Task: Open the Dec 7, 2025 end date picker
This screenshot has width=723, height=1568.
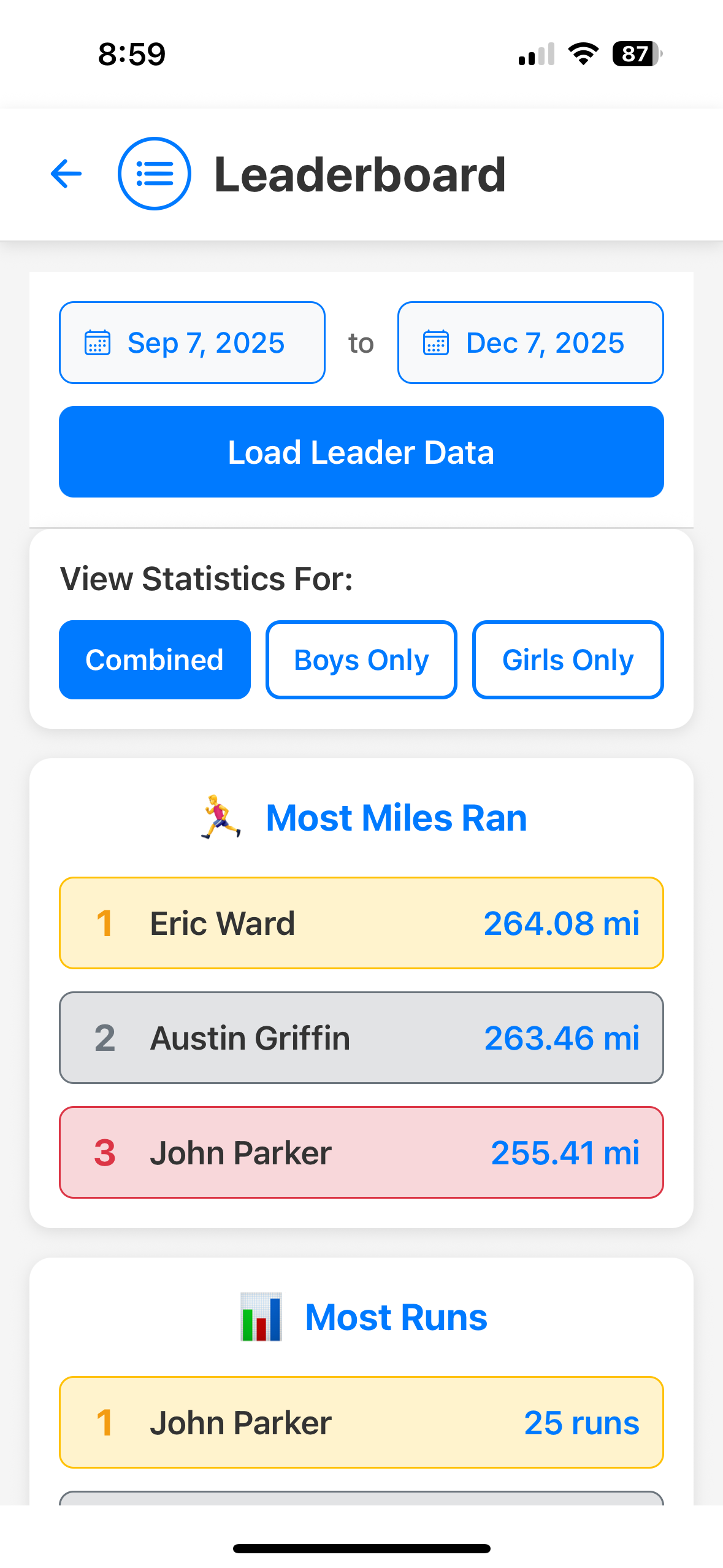Action: (530, 343)
